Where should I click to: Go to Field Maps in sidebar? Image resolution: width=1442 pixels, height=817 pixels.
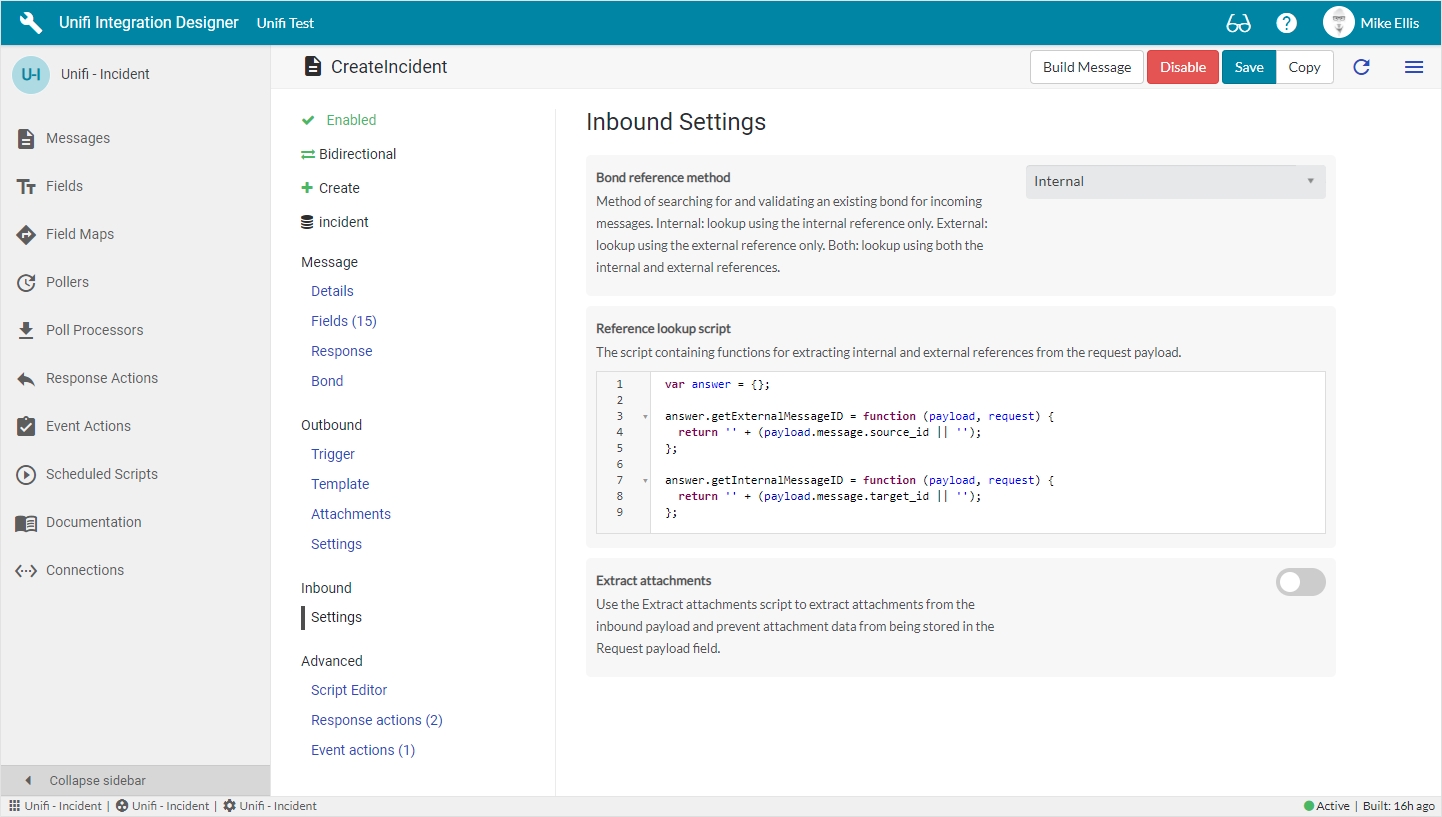(x=79, y=234)
